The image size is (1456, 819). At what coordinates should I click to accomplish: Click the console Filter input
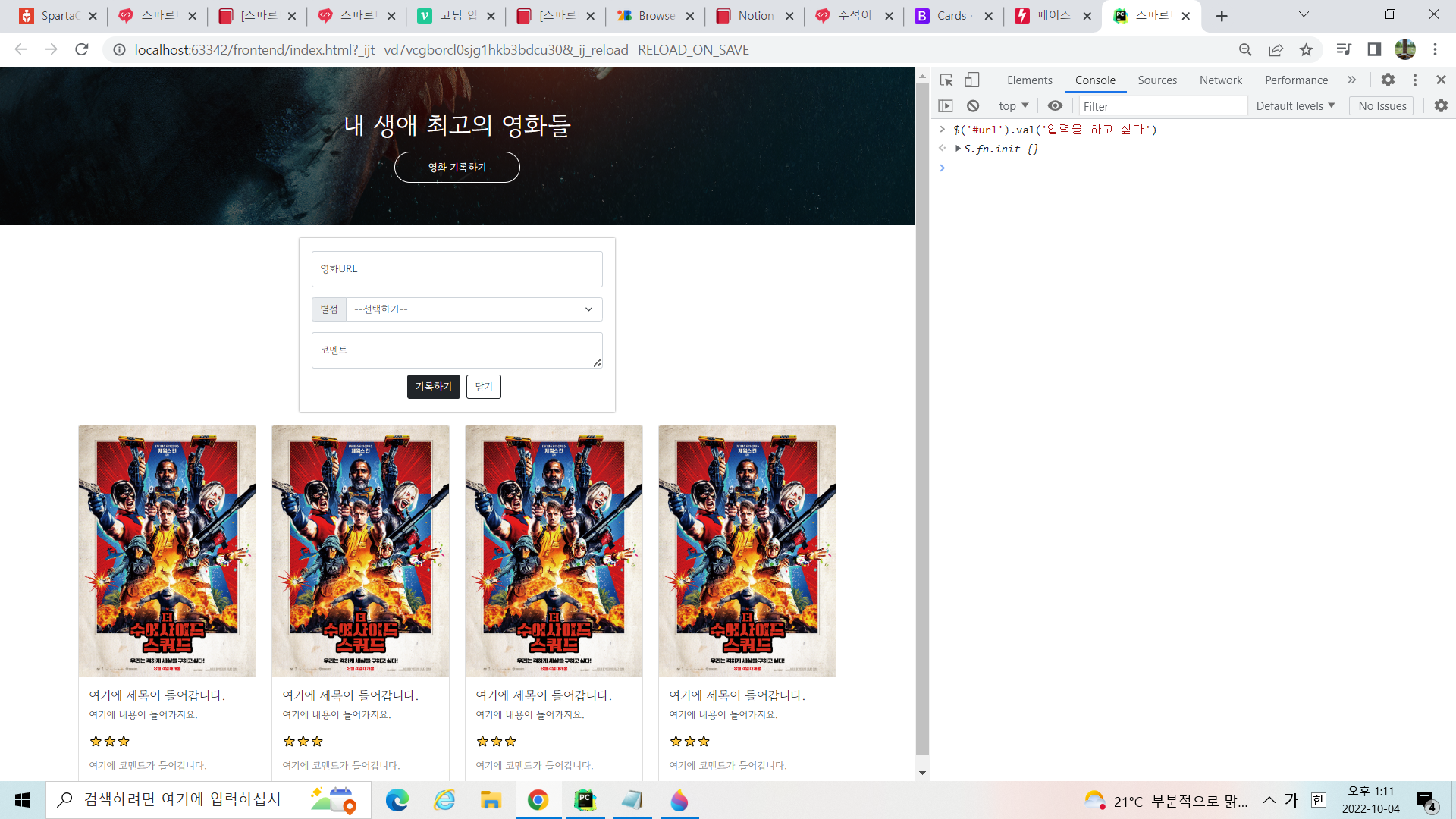(1163, 106)
